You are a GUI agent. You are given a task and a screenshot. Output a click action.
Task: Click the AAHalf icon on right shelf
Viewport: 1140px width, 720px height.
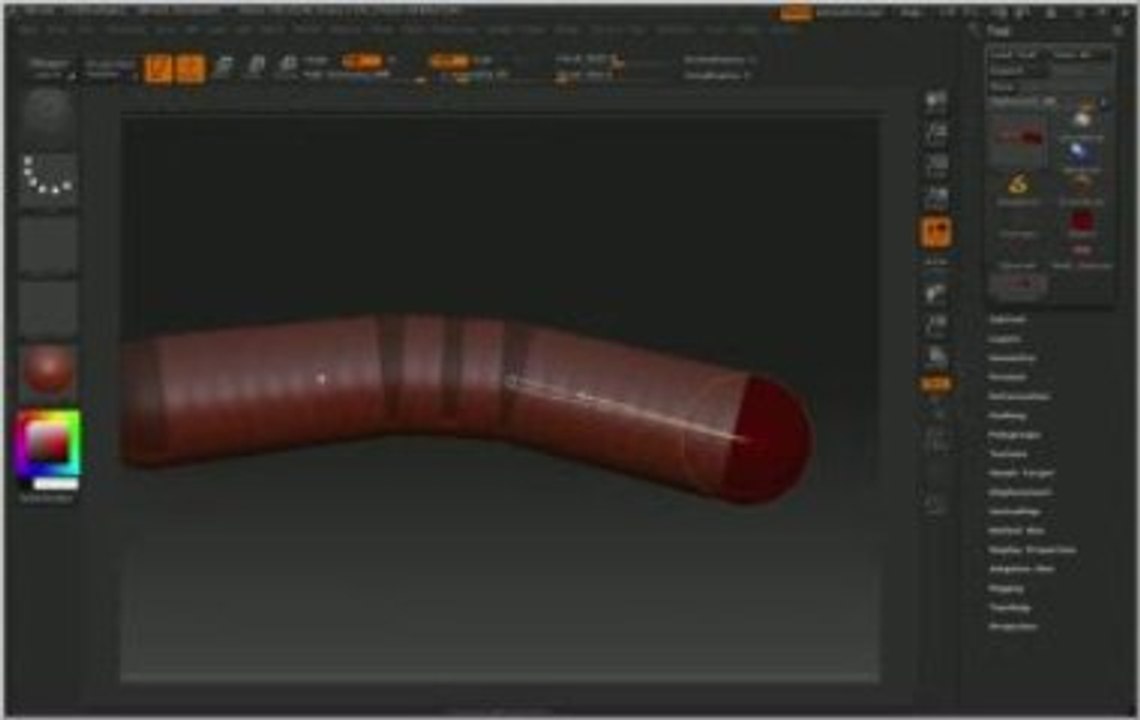coord(936,198)
